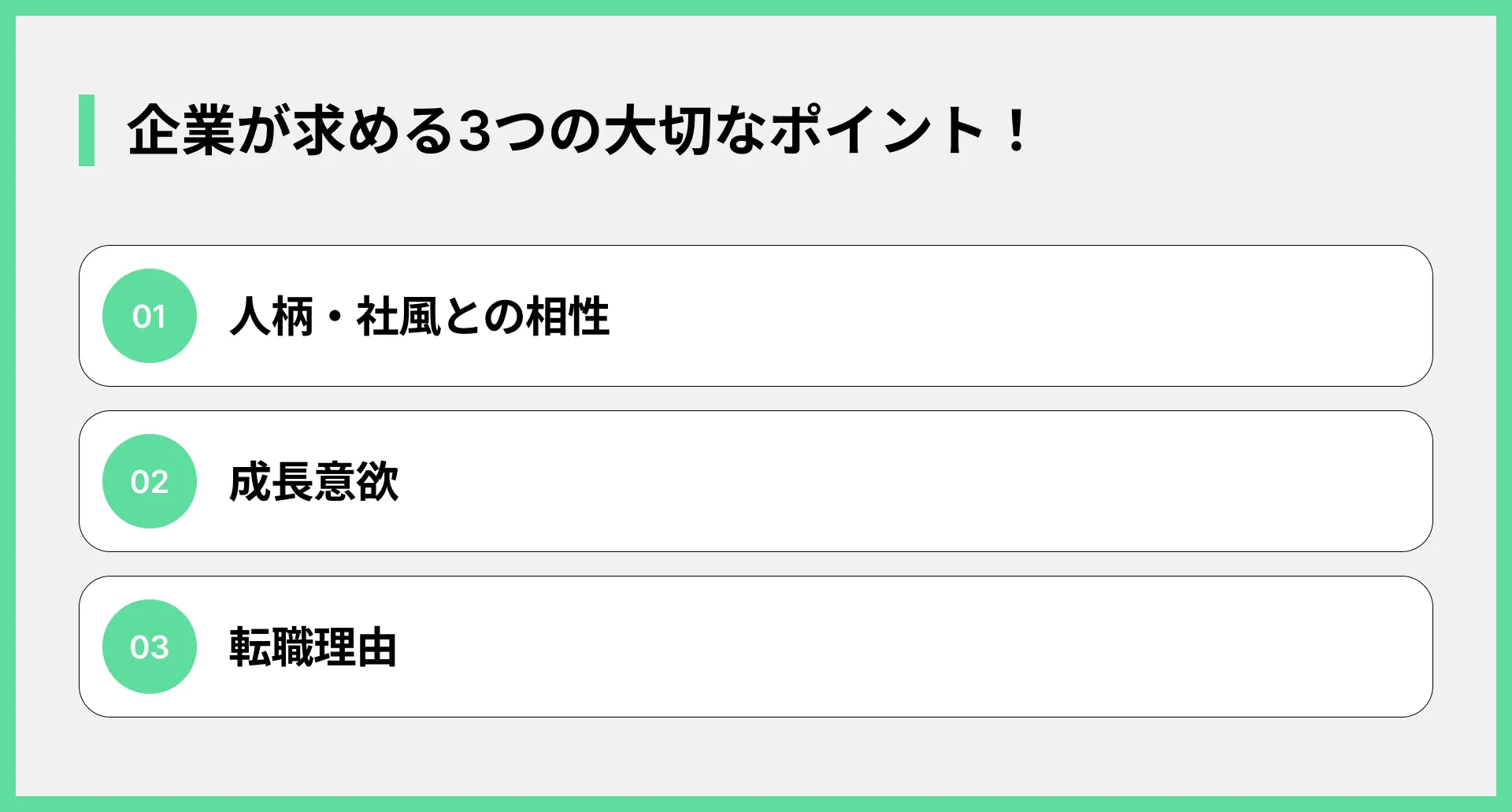Click the middle dot in 人柄・社風との相性
Screen dimensions: 1512x812
pyautogui.click(x=335, y=317)
